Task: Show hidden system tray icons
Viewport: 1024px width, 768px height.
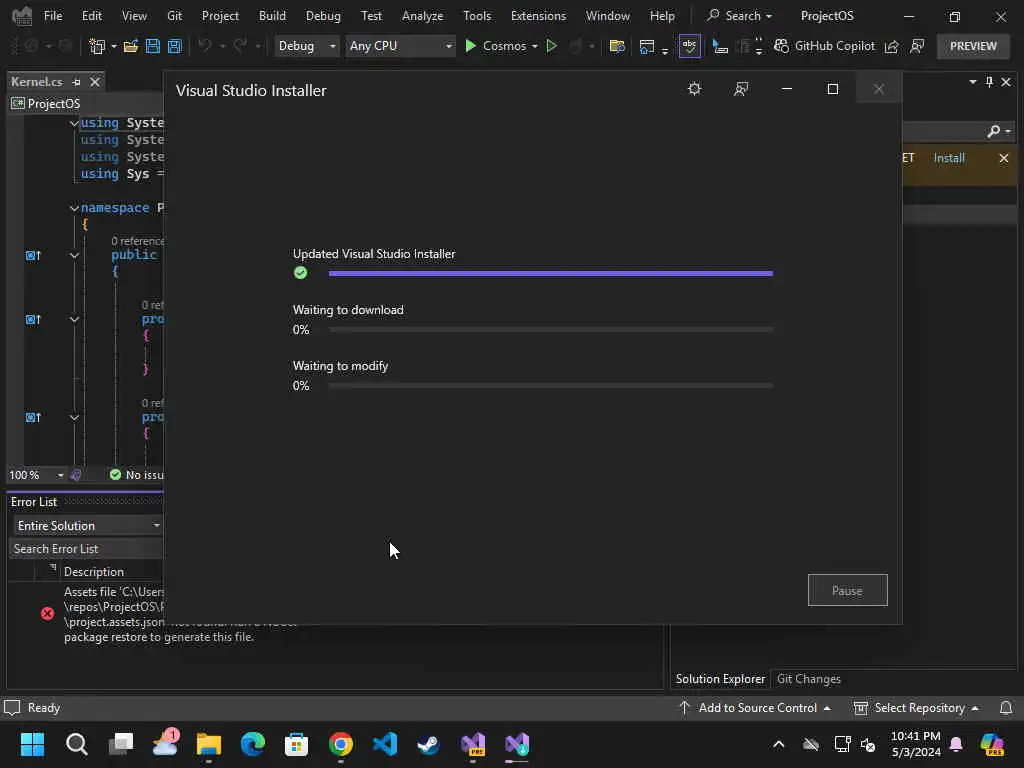Action: pyautogui.click(x=778, y=744)
